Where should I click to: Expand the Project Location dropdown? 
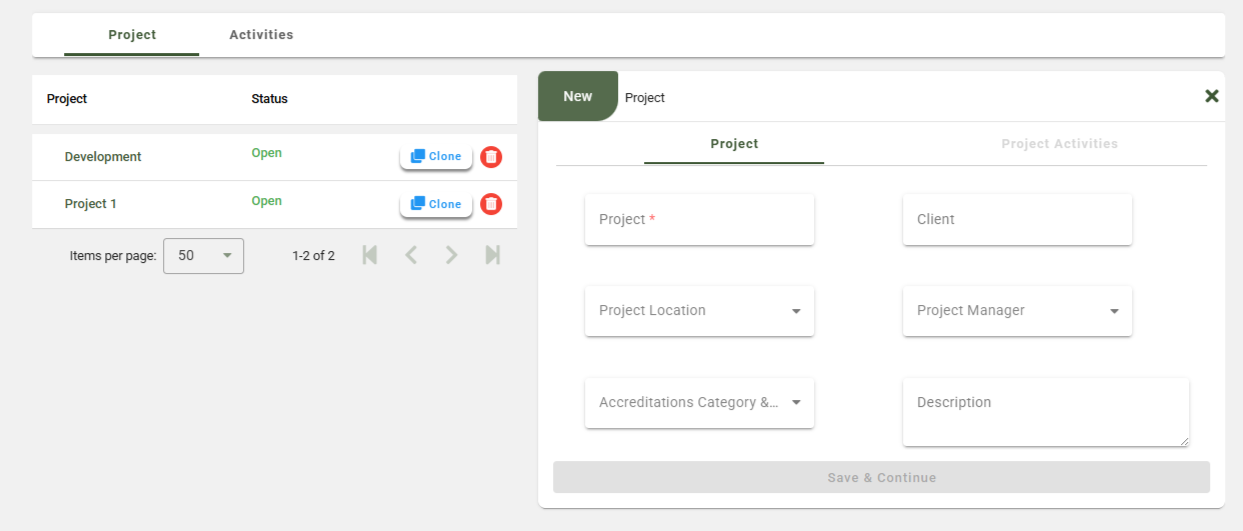699,311
